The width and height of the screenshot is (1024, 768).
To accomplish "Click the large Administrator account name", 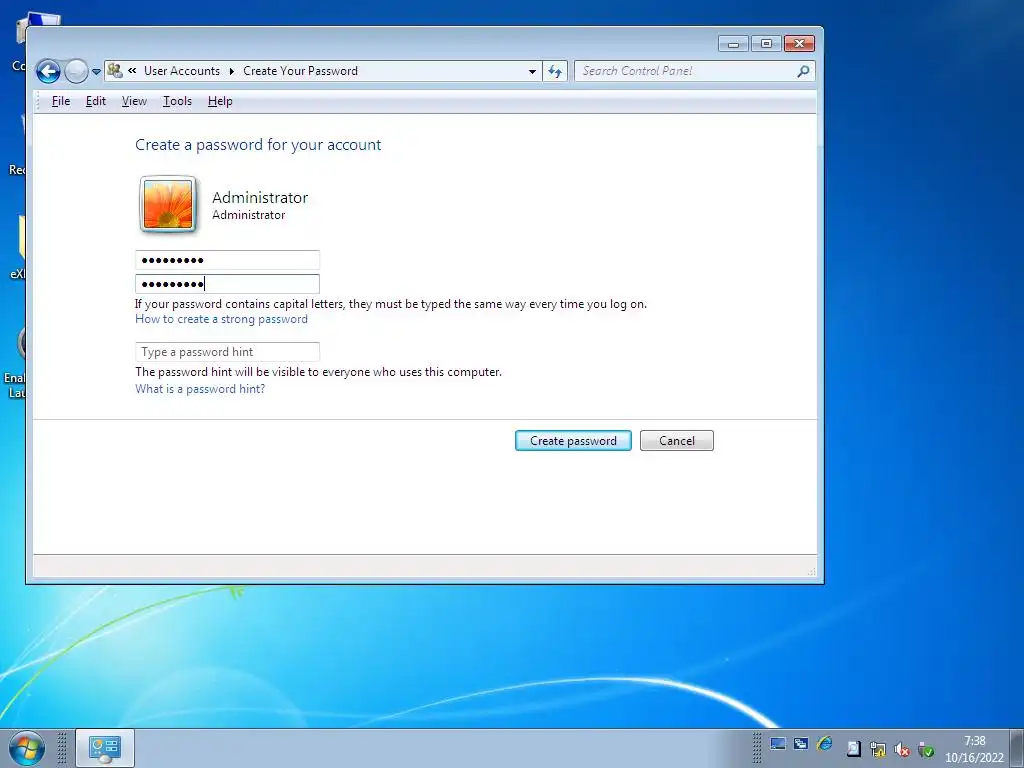I will pos(260,197).
